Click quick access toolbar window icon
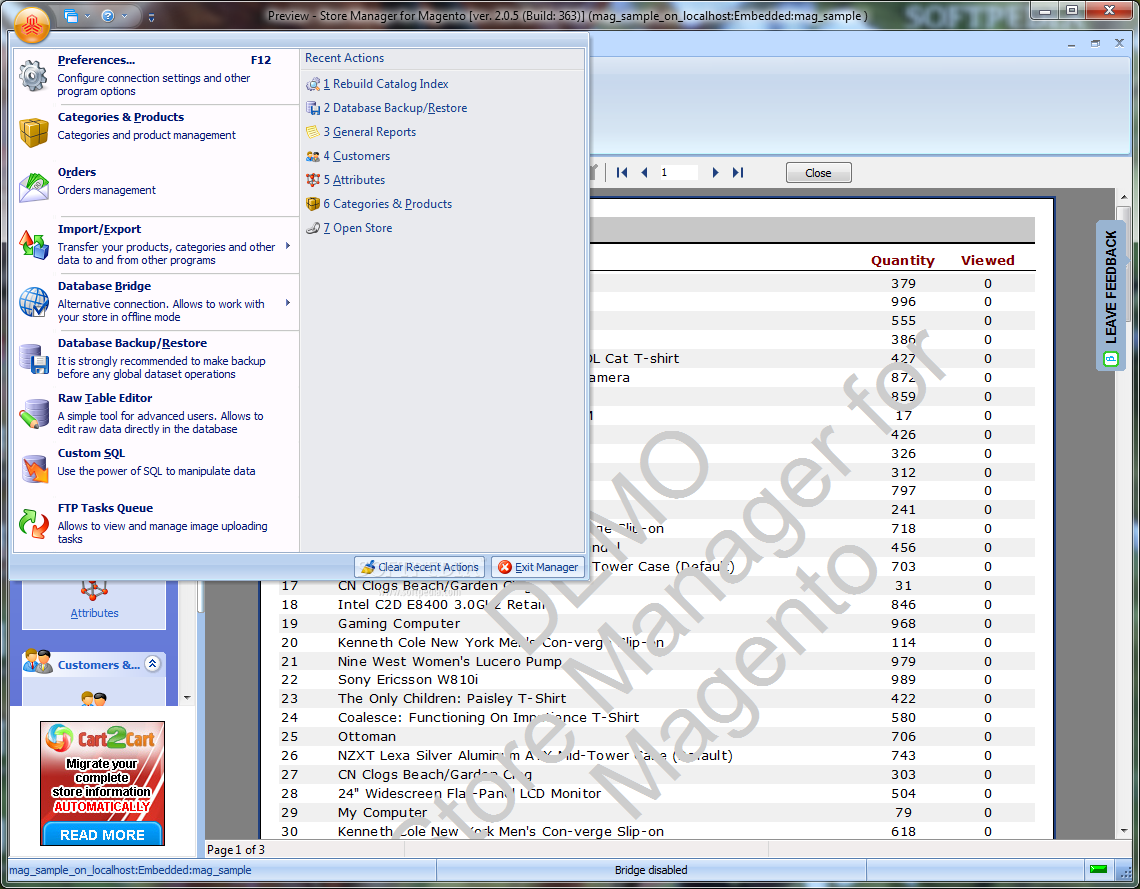The image size is (1140, 889). point(71,15)
